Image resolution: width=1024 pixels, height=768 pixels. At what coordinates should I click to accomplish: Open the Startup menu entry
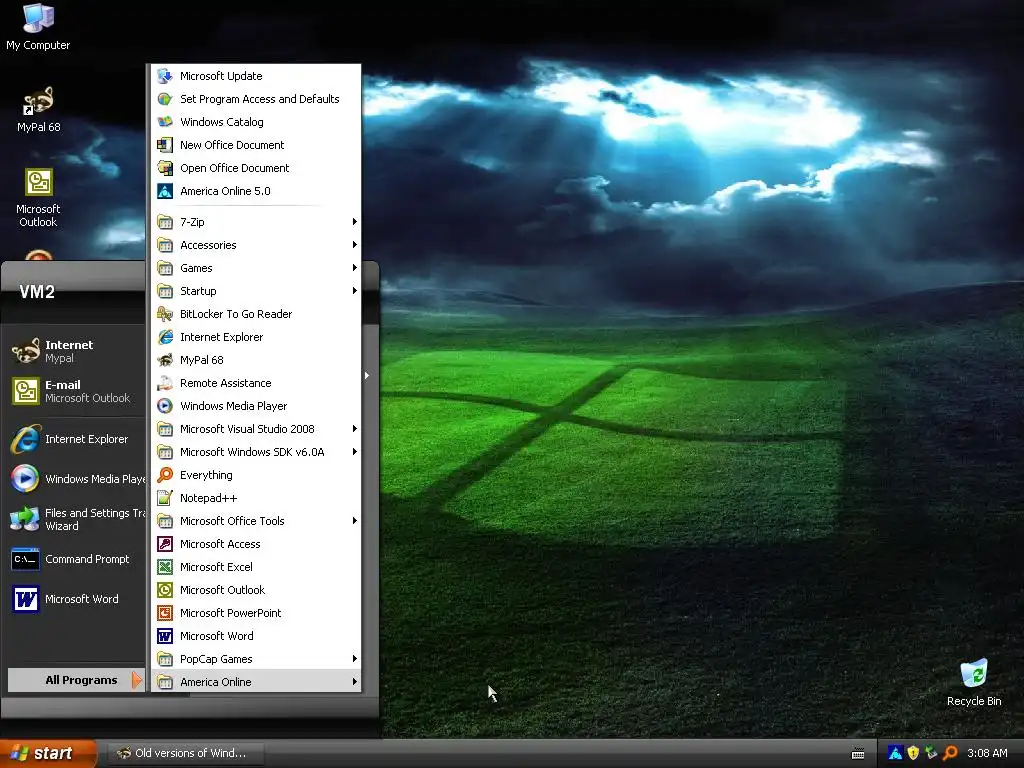point(256,291)
